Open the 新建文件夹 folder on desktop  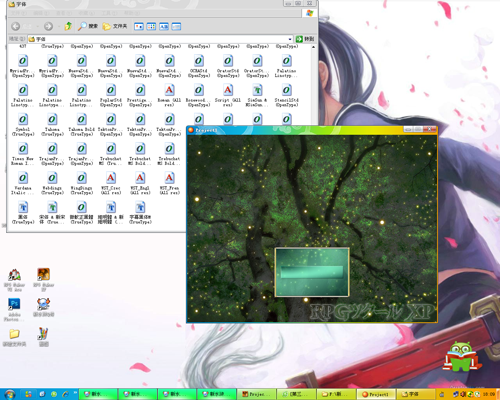click(x=14, y=337)
